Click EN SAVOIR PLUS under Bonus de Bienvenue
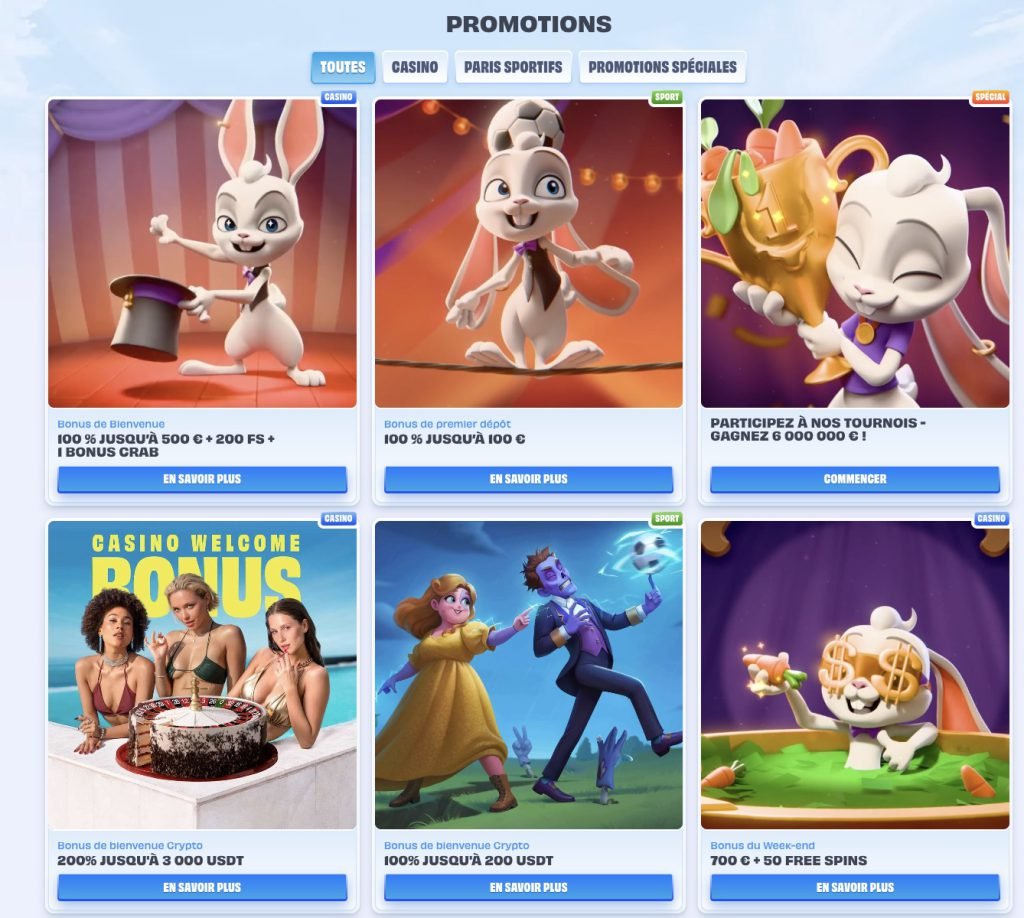The width and height of the screenshot is (1024, 918). [x=202, y=479]
